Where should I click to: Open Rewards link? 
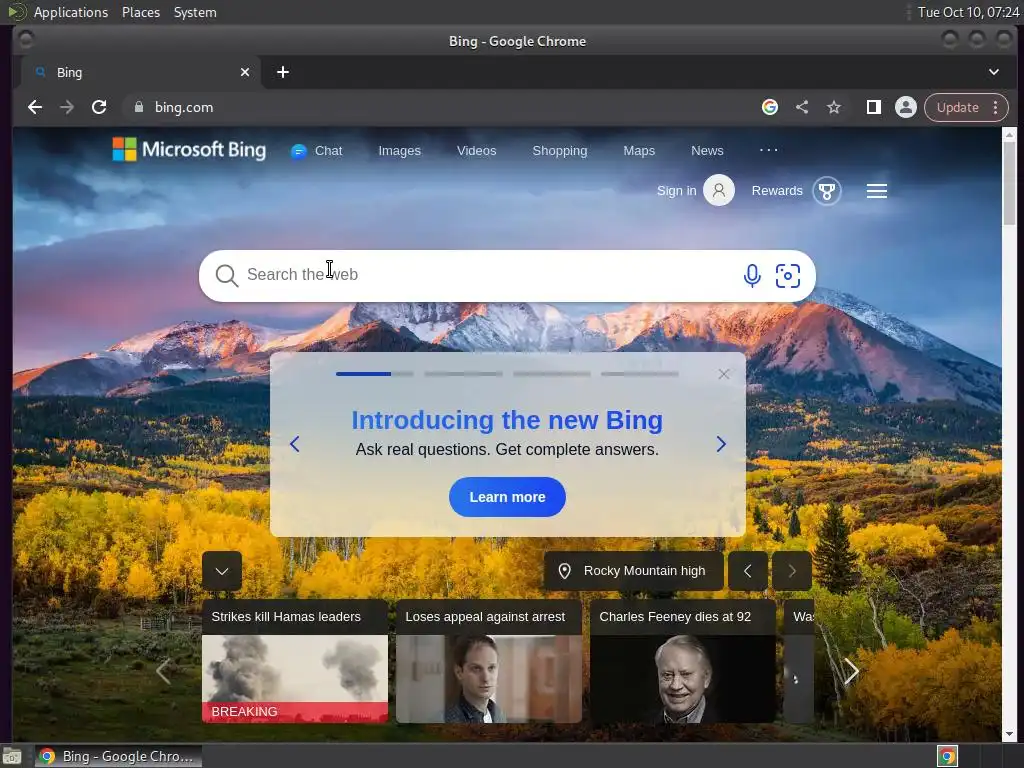click(x=777, y=191)
